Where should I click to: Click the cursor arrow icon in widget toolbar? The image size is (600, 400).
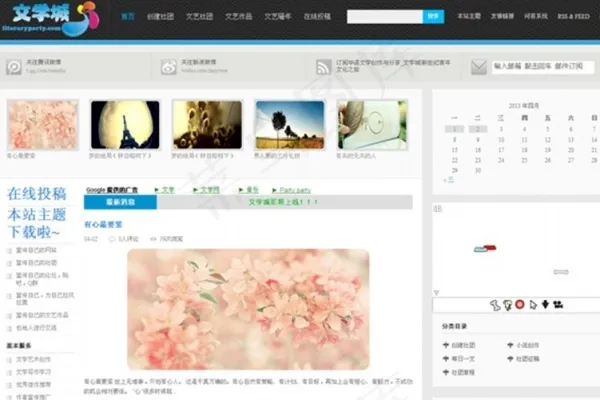coord(532,305)
